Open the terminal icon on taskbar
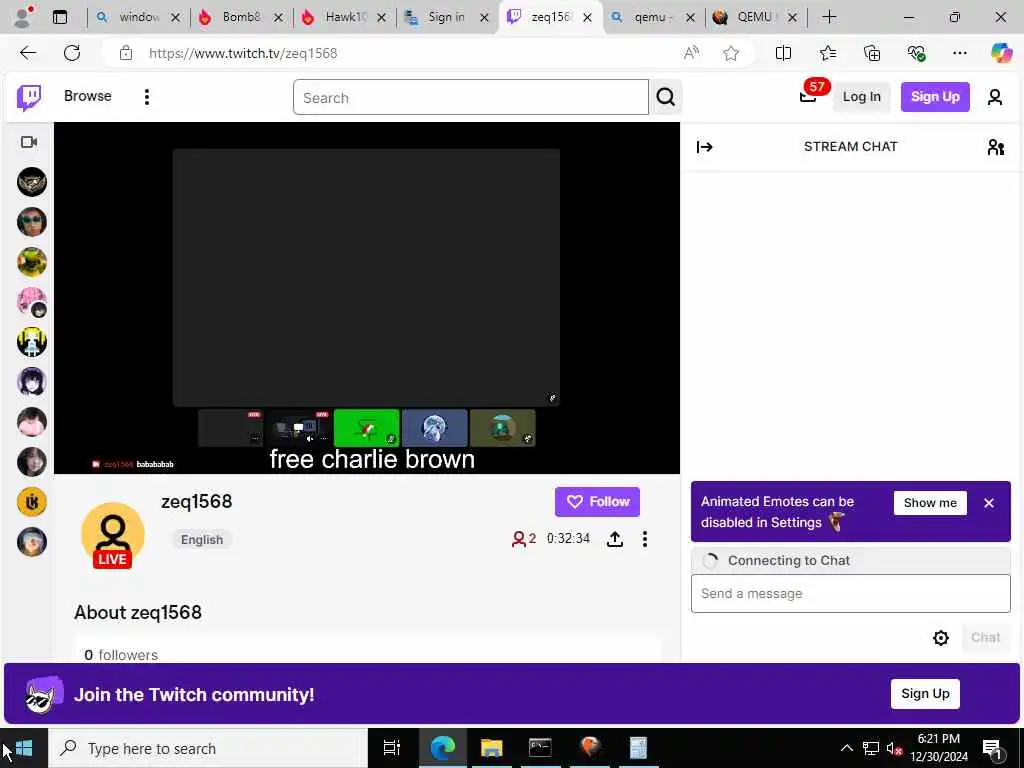 [540, 748]
